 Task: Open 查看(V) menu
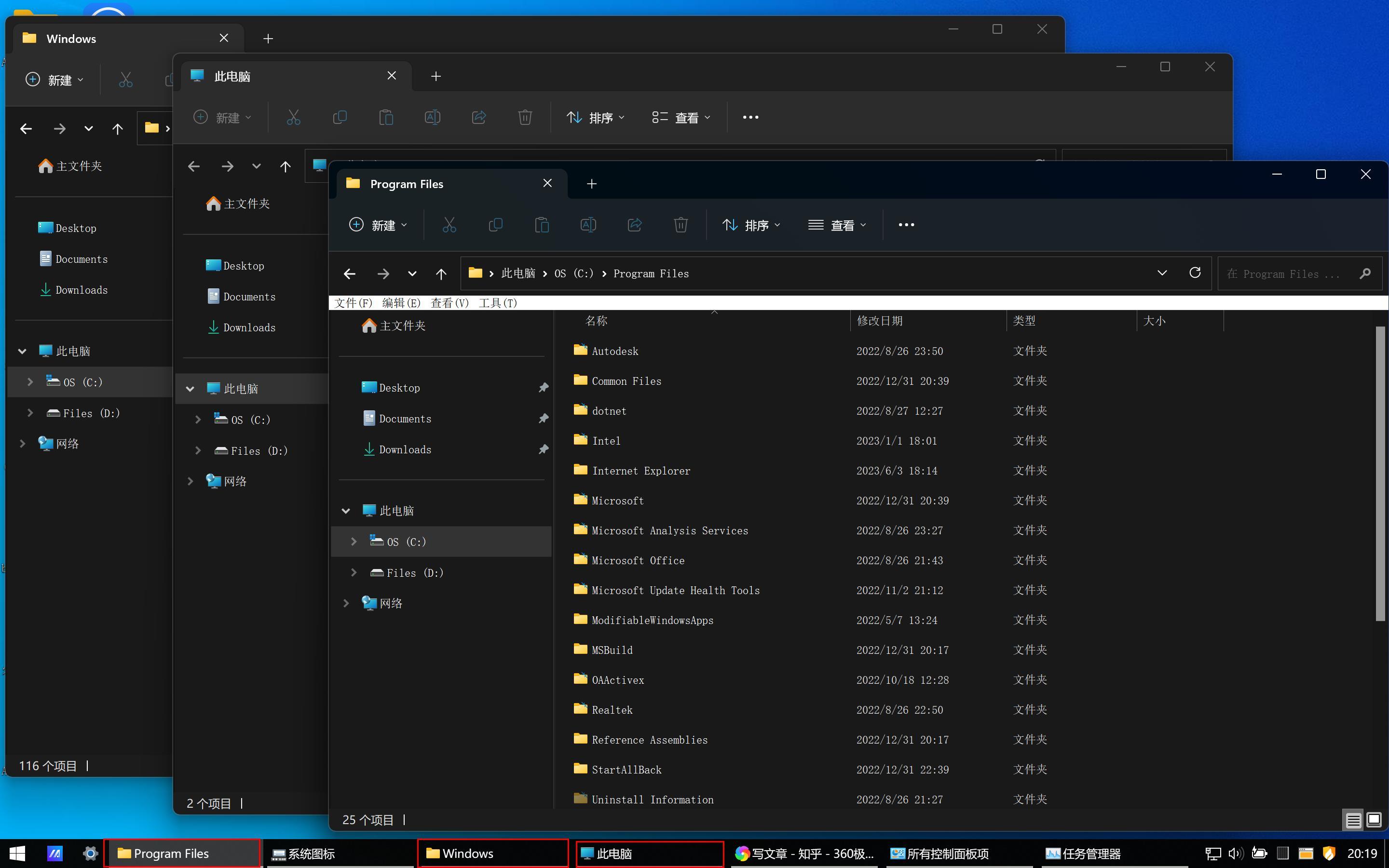[x=449, y=303]
